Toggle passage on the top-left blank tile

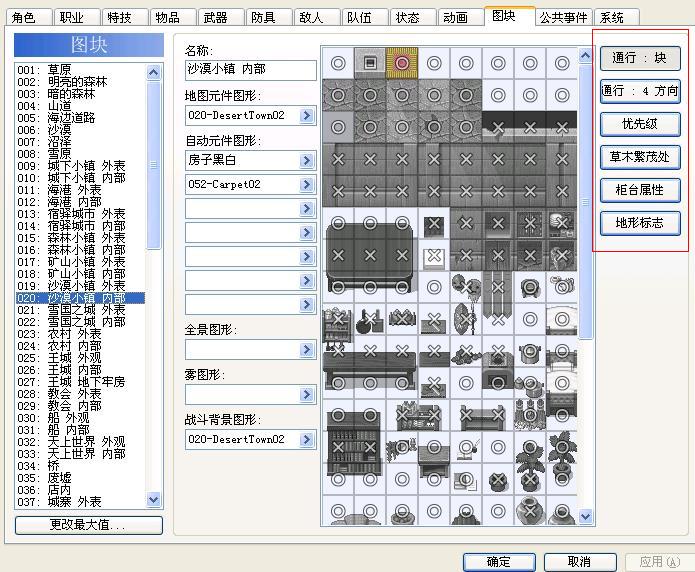point(338,63)
